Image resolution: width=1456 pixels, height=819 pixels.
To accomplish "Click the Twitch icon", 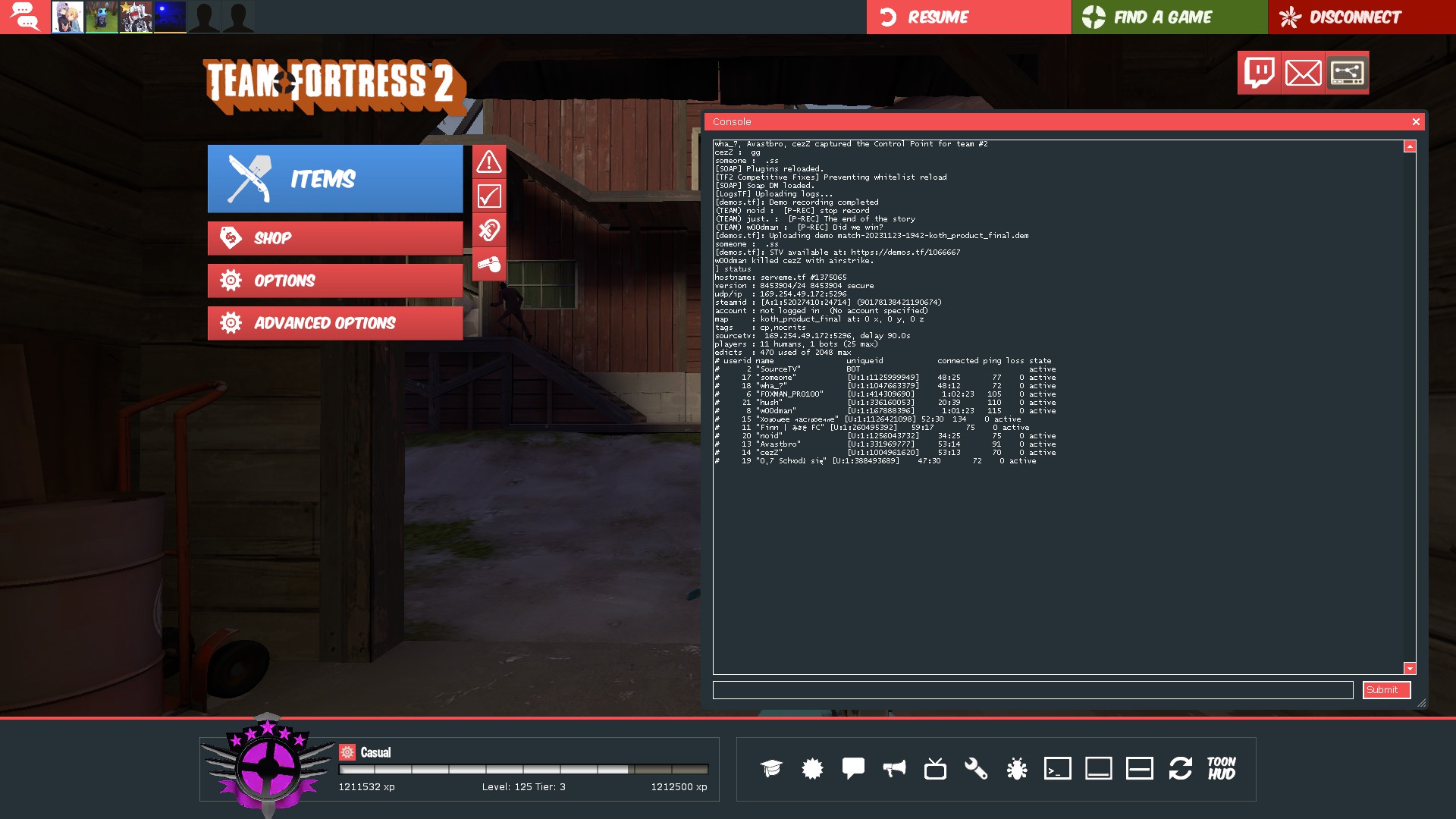I will (x=1260, y=73).
